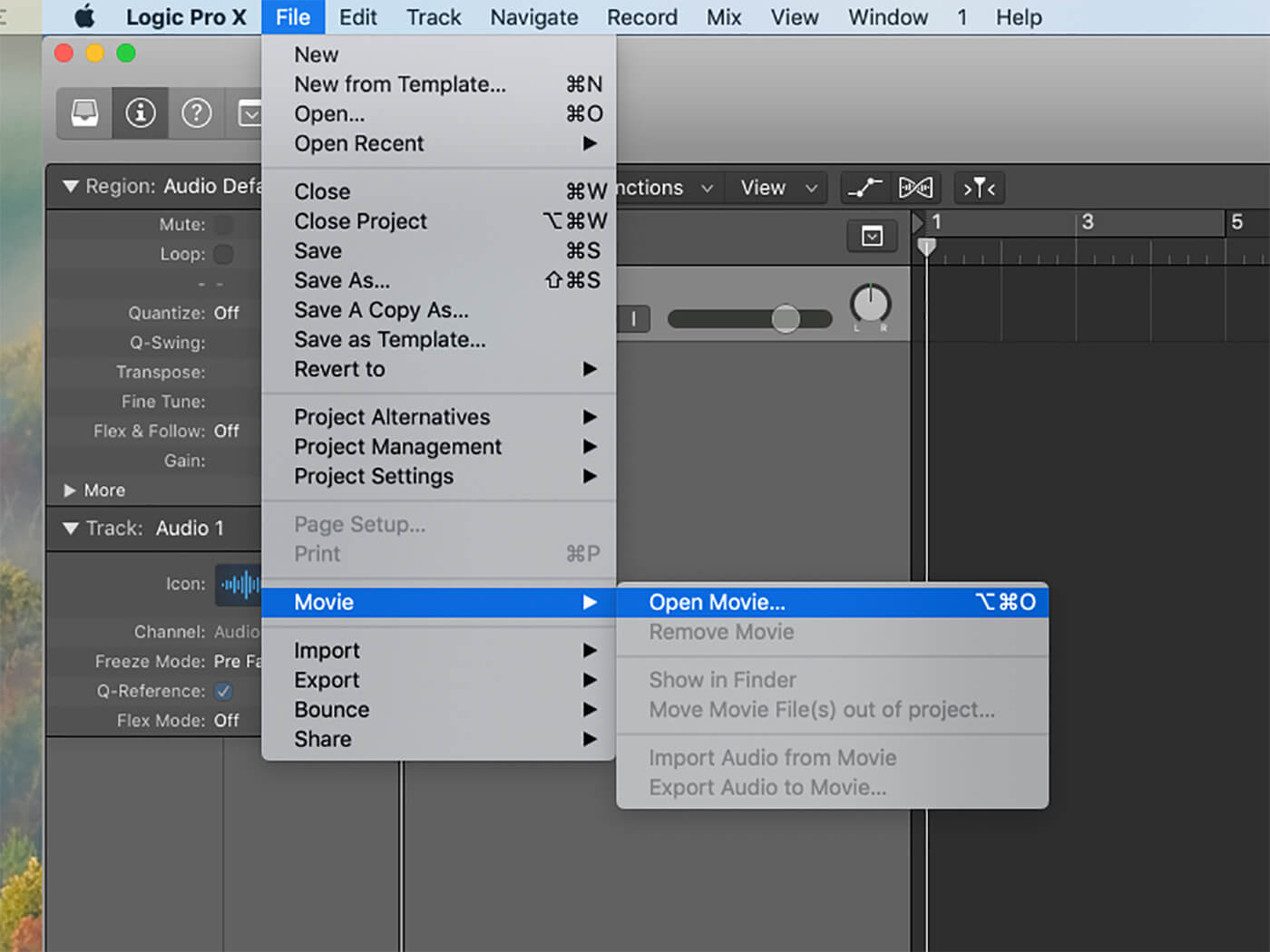Click the Audio 1 track waveform icon

238,584
